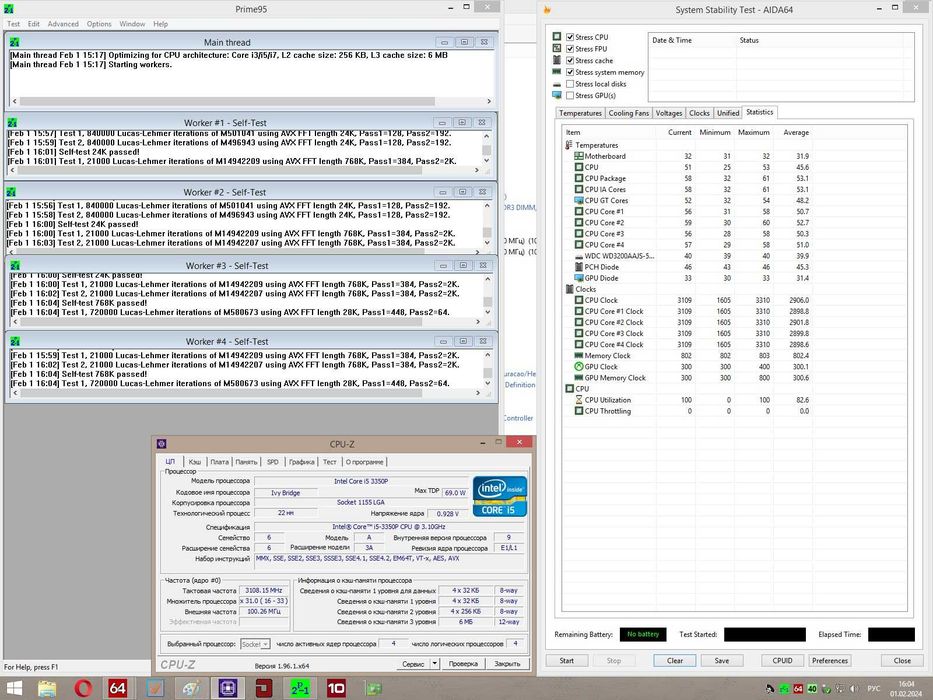Open File Explorer from the taskbar
The image size is (933, 700).
[47, 689]
